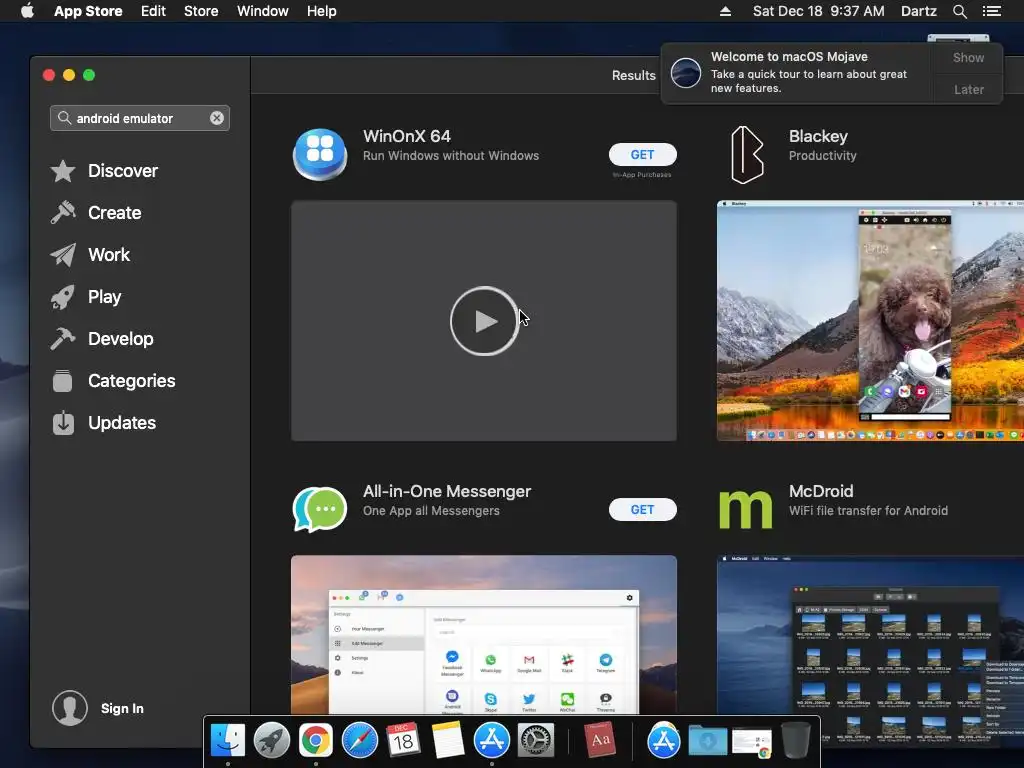Open the Store menu
The width and height of the screenshot is (1024, 768).
click(x=201, y=11)
